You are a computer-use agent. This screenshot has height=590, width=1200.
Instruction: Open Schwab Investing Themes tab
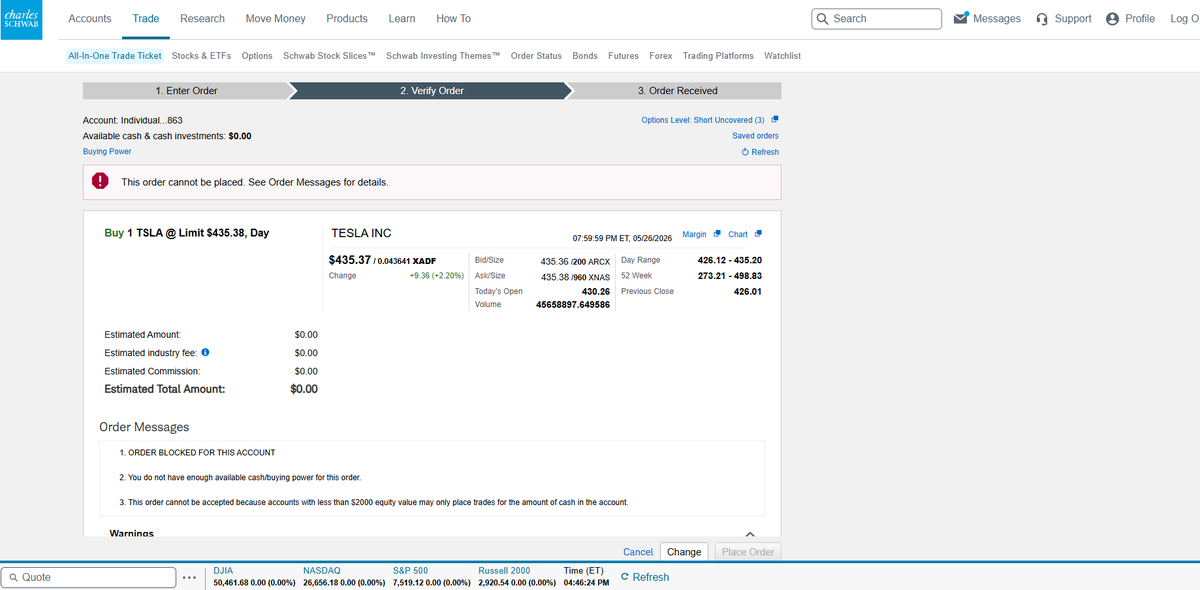(443, 56)
